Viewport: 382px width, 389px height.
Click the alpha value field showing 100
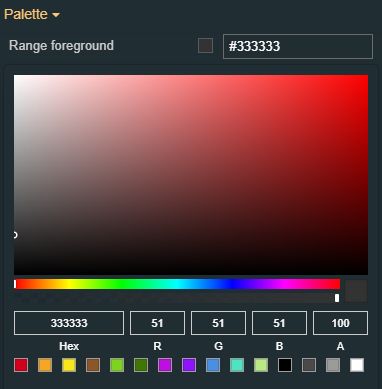340,323
